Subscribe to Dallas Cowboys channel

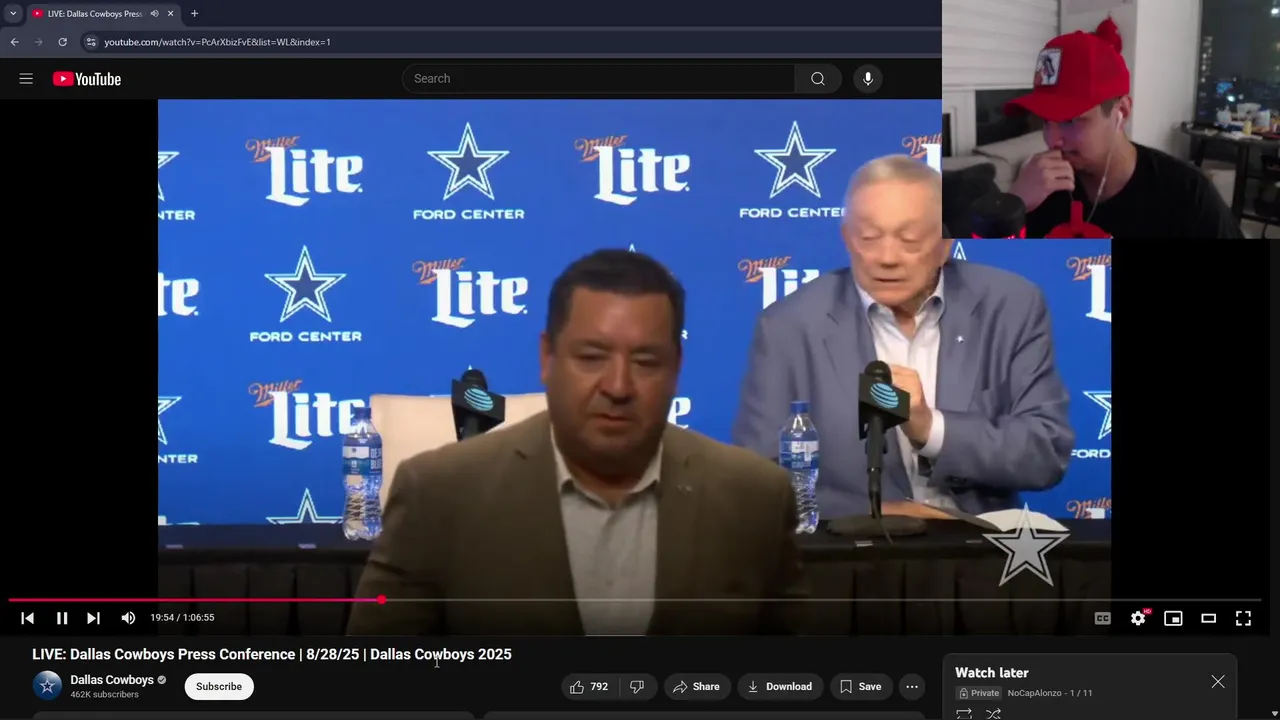click(x=219, y=686)
